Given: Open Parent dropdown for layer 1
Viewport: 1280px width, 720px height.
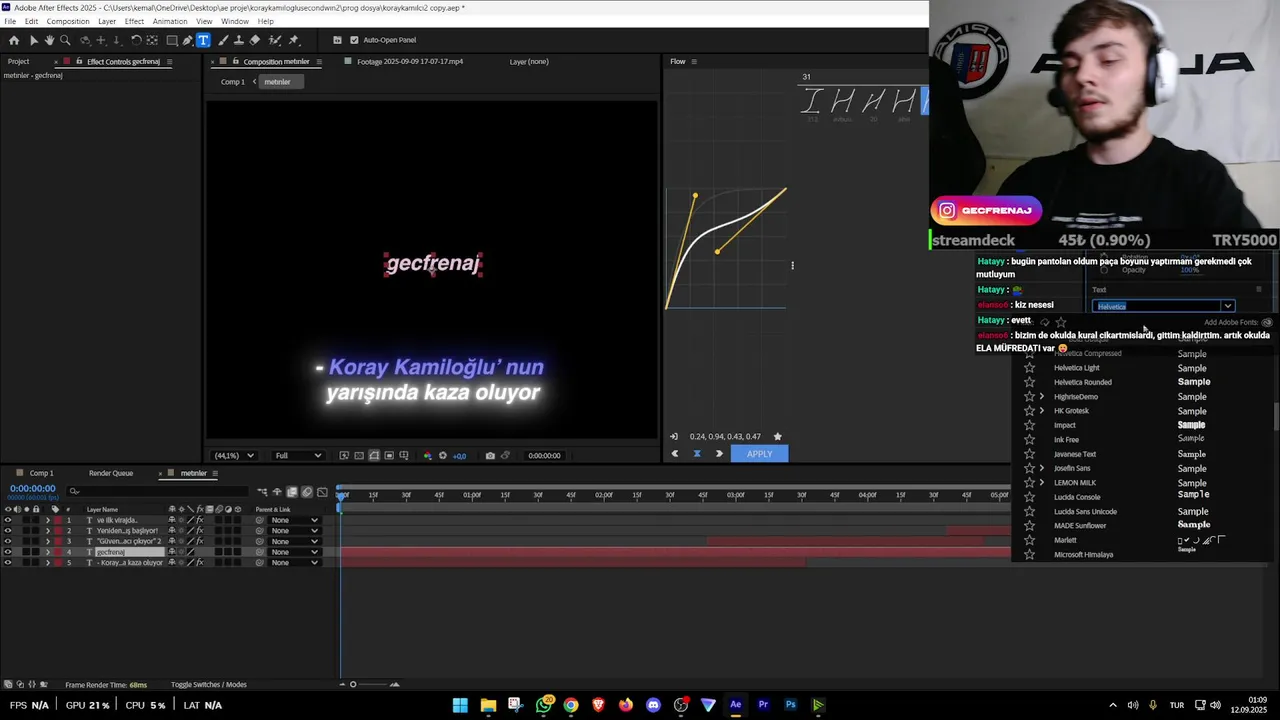Looking at the screenshot, I should point(295,520).
